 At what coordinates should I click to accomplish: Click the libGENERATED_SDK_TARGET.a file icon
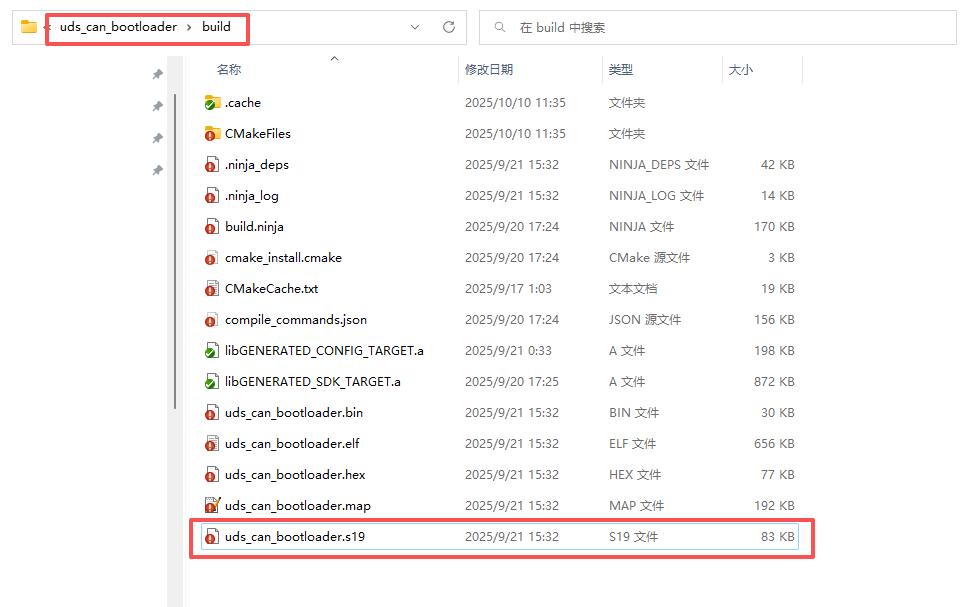[x=211, y=382]
